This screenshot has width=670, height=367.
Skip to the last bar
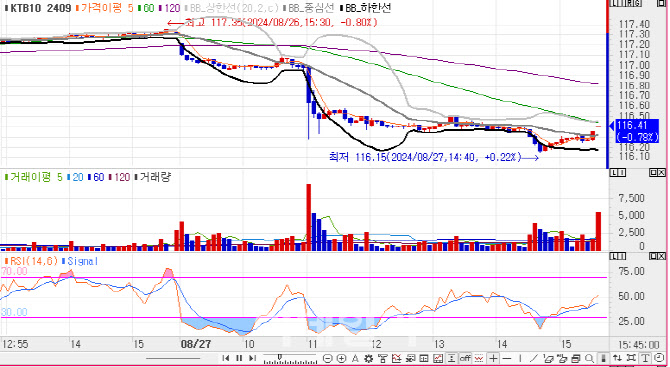click(253, 358)
